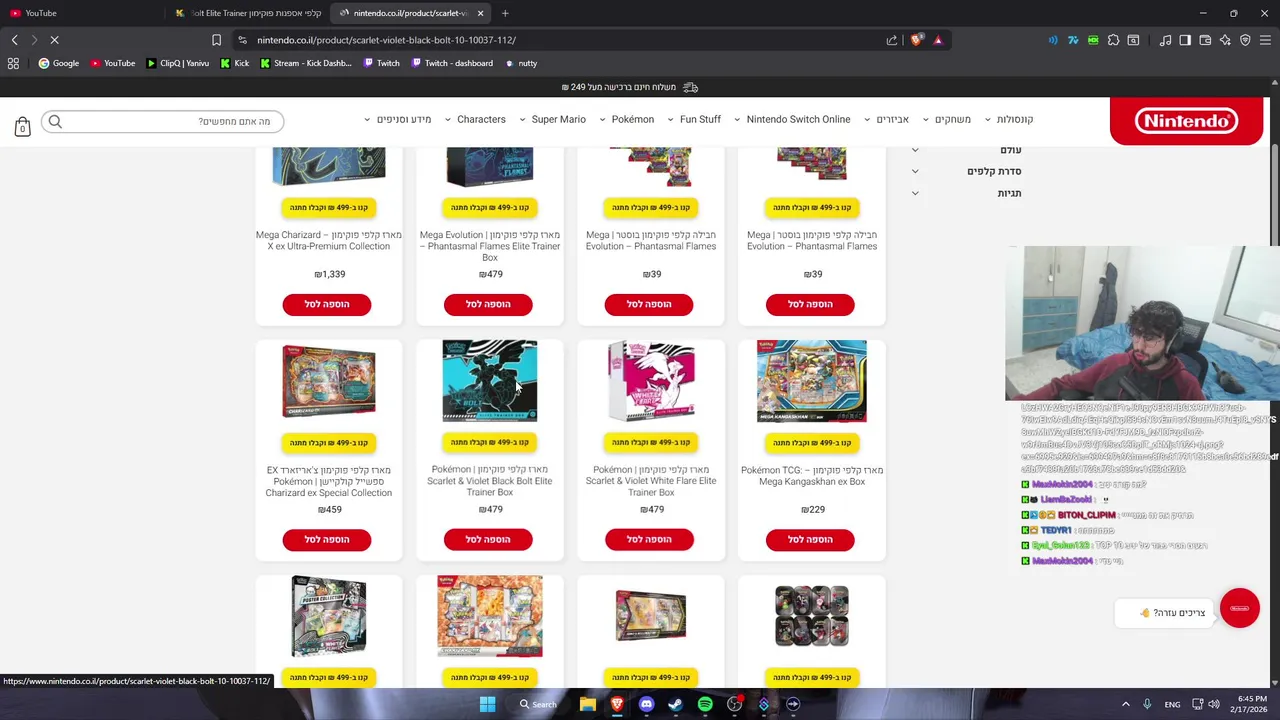The height and width of the screenshot is (720, 1280).
Task: Expand the סדרת קלפים filter
Action: 967,171
